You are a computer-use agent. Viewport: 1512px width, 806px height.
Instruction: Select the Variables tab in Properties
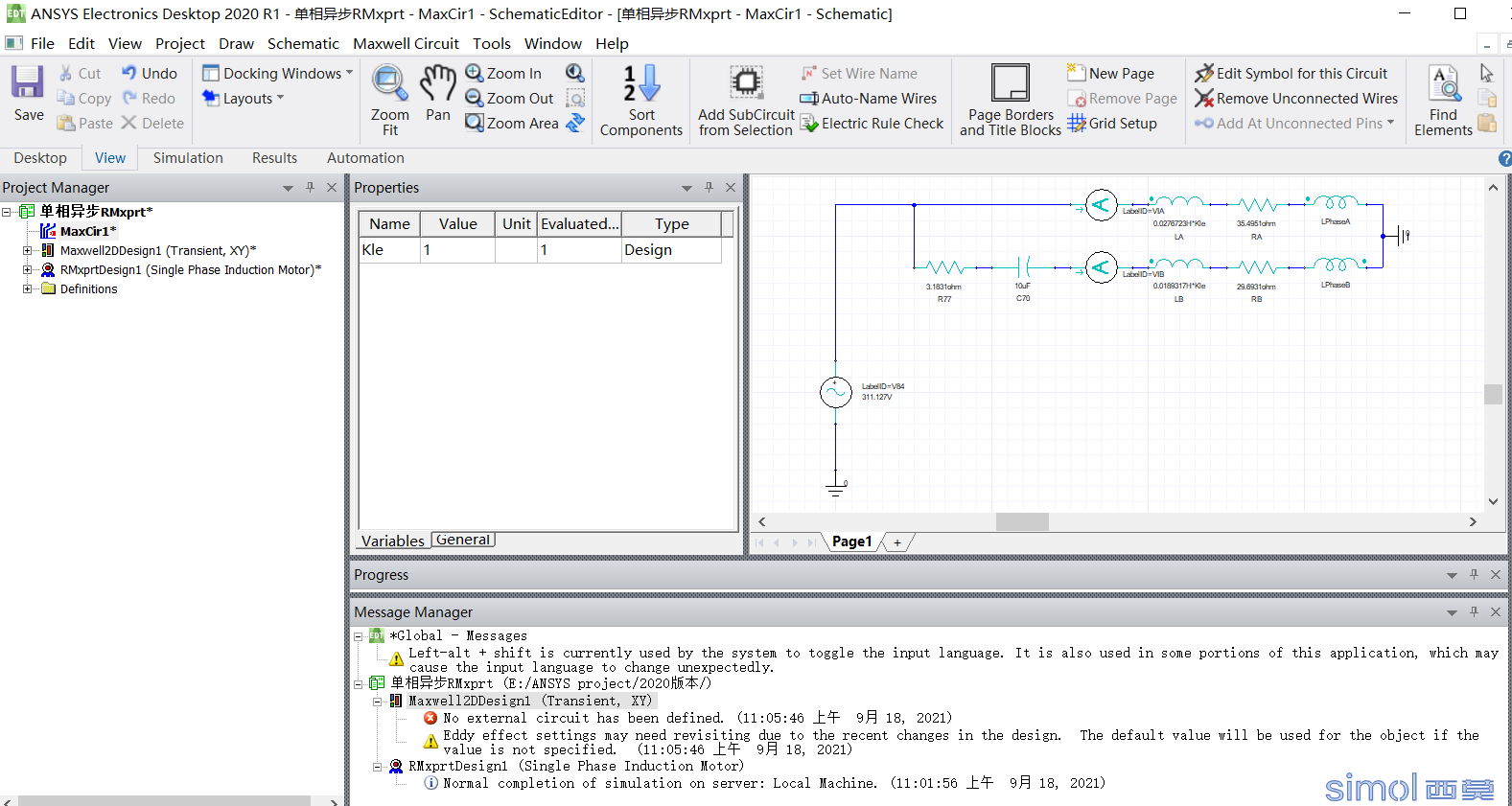tap(393, 541)
